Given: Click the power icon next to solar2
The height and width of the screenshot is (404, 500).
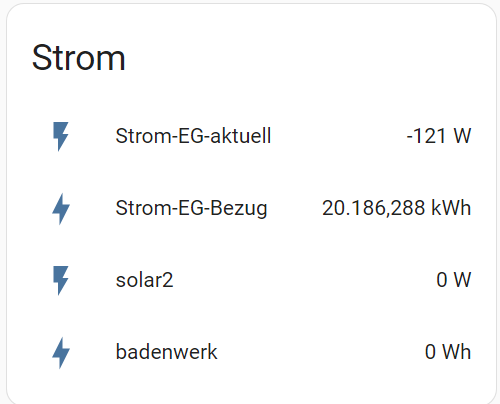Looking at the screenshot, I should (61, 280).
